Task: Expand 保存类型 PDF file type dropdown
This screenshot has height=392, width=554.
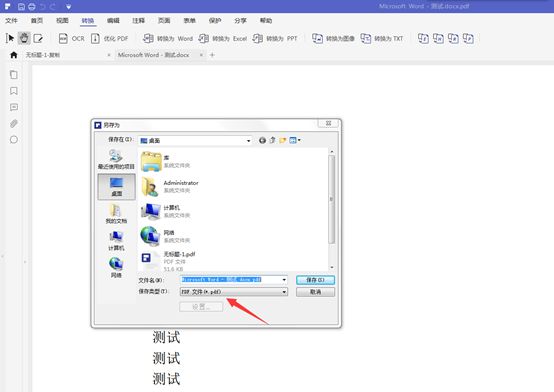Action: pyautogui.click(x=234, y=292)
